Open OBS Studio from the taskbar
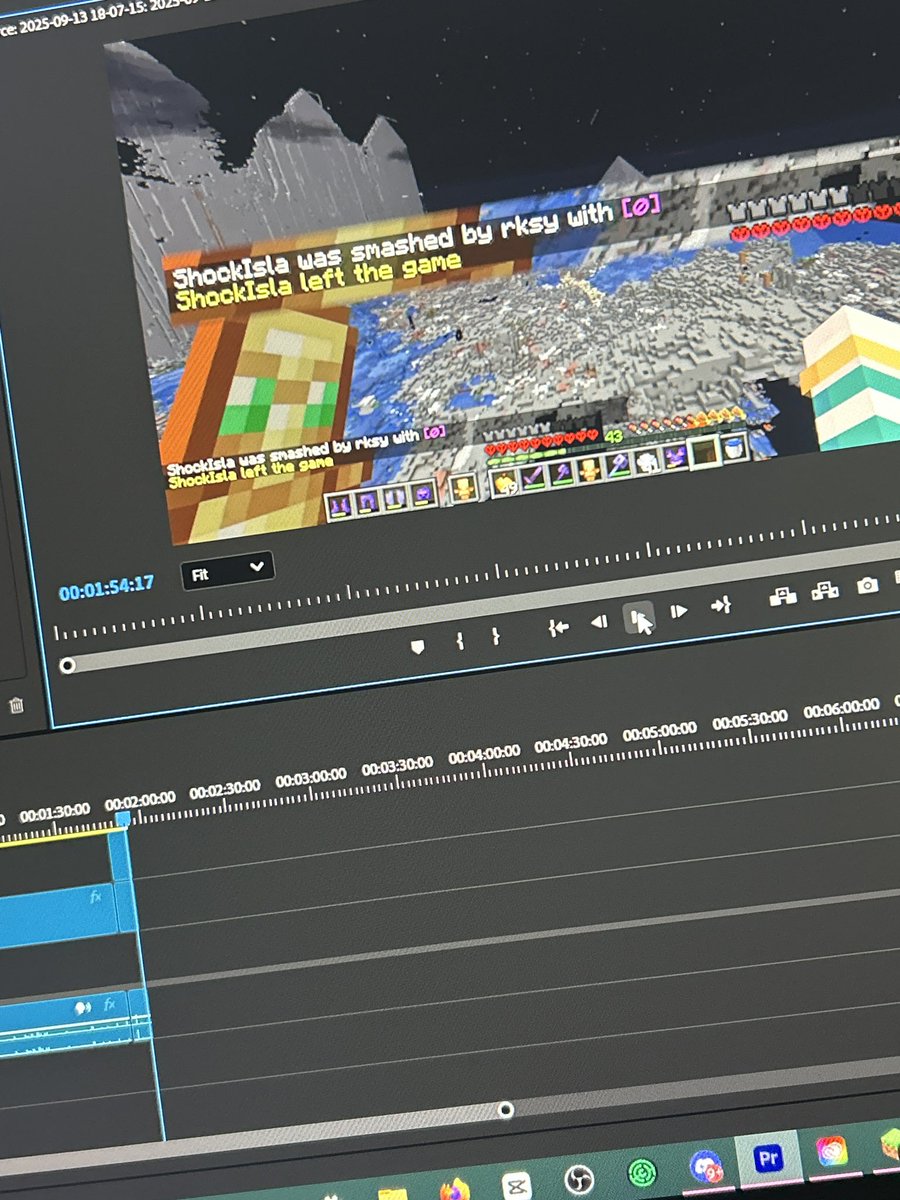Viewport: 900px width, 1200px height. 579,1178
